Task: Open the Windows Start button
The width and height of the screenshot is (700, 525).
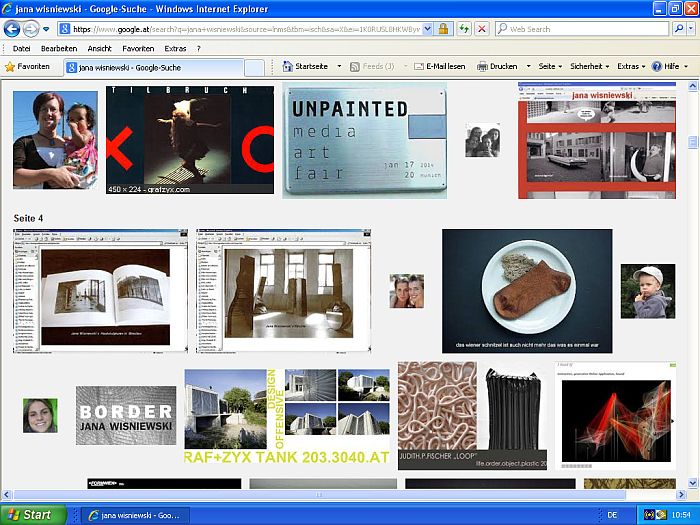Action: coord(33,515)
